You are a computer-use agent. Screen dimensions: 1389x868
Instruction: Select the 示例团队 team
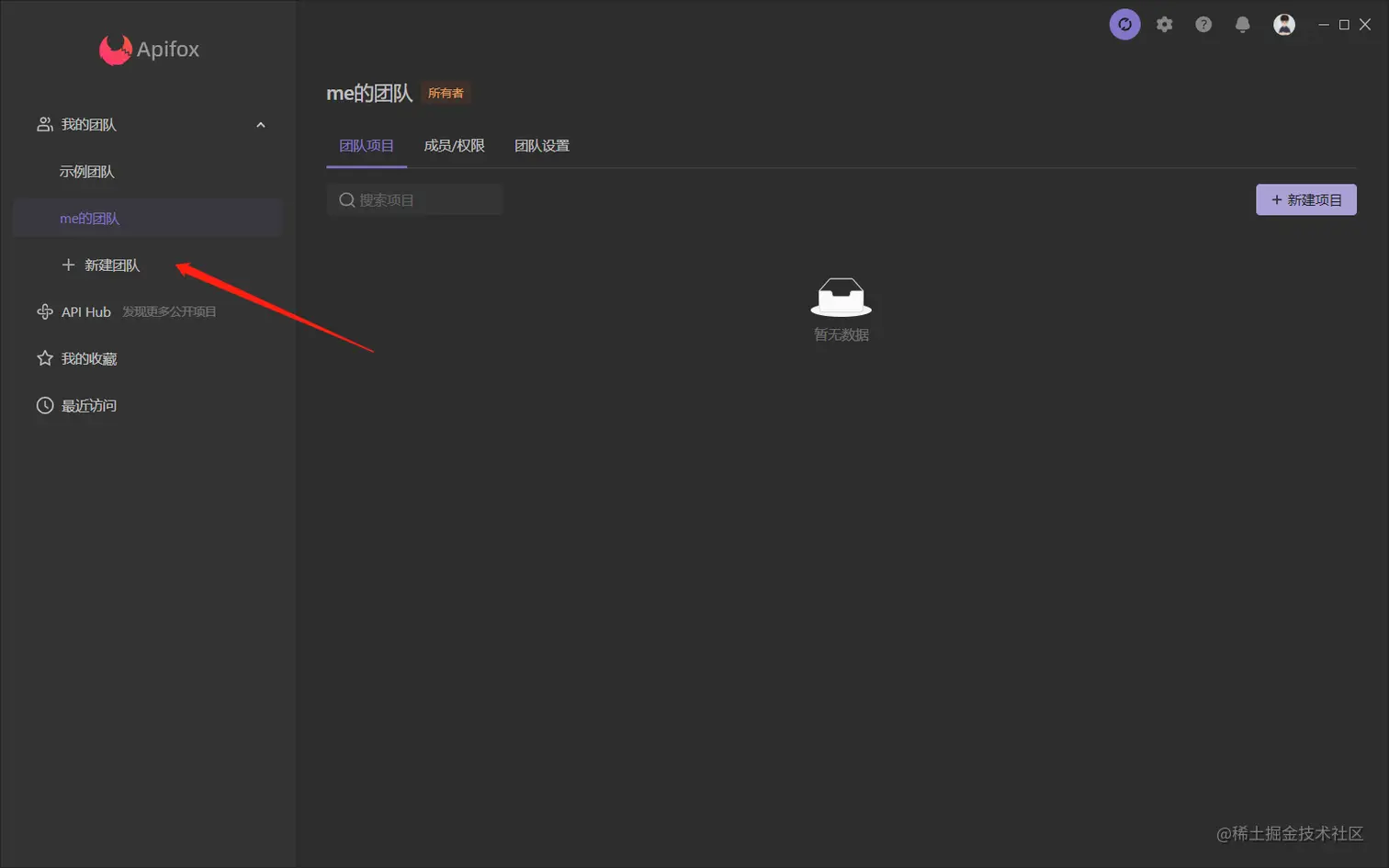(87, 171)
